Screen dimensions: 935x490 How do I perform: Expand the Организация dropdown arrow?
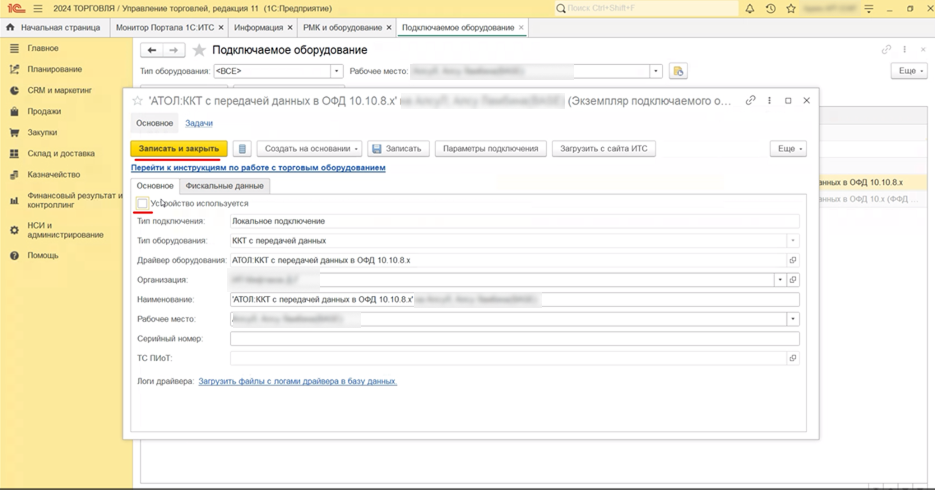point(780,280)
